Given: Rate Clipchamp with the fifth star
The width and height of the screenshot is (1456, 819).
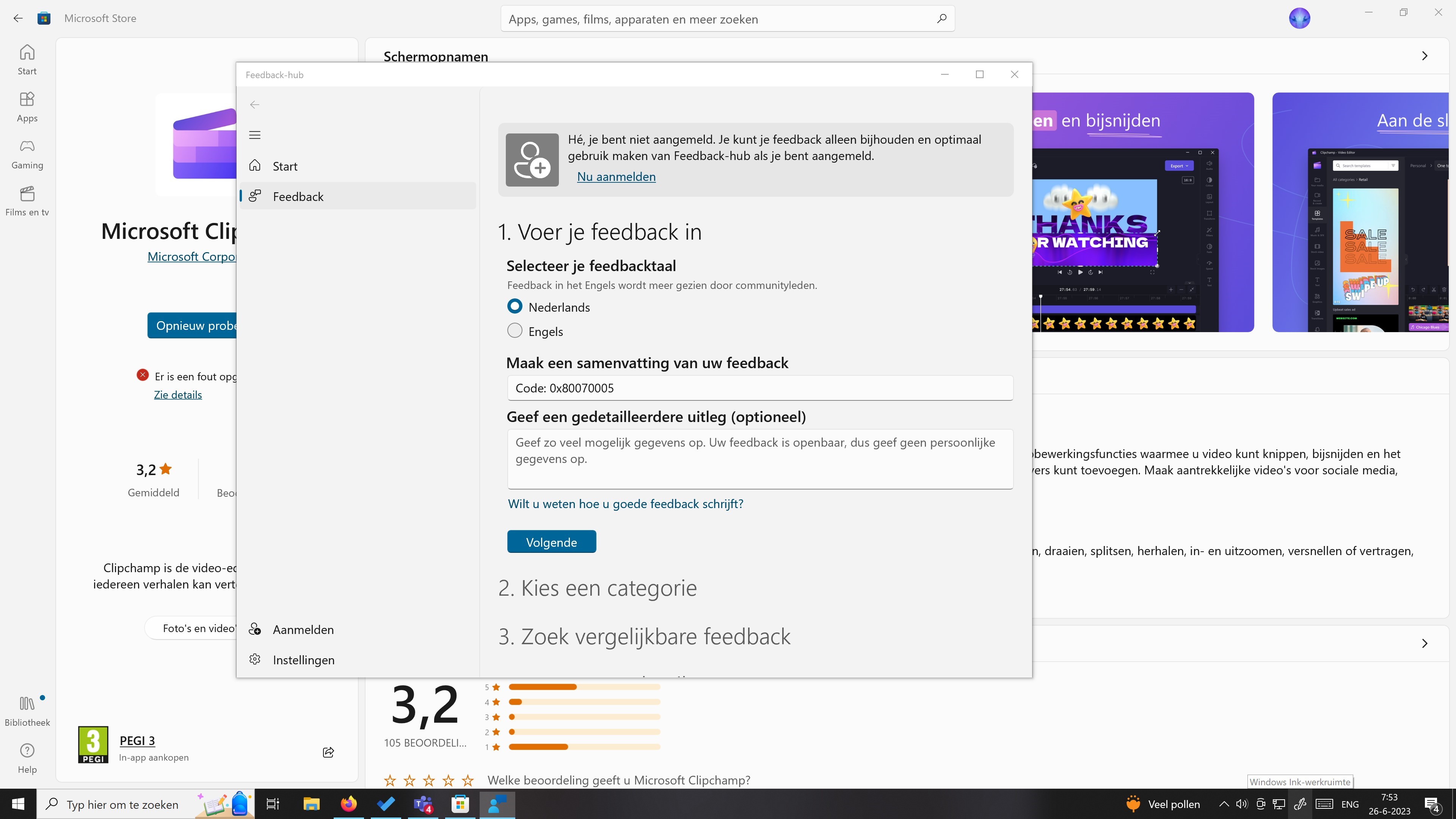Looking at the screenshot, I should pos(468,781).
